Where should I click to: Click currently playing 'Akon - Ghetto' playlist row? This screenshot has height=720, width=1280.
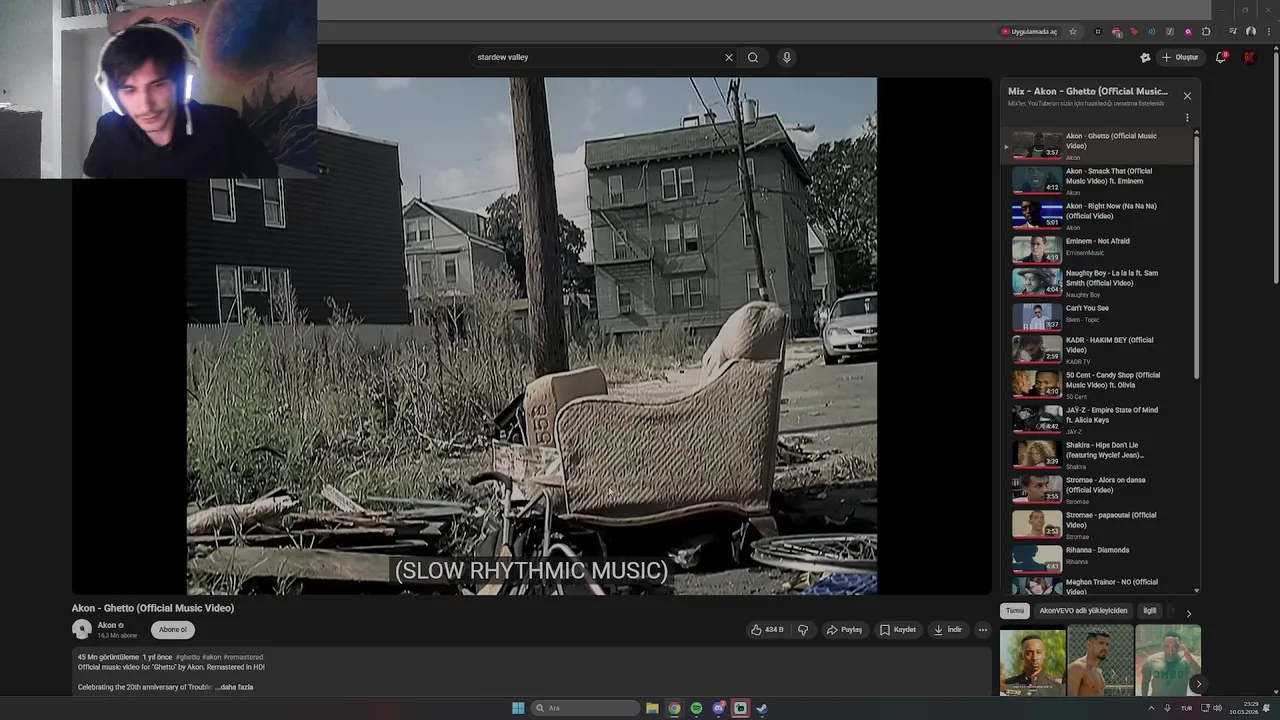point(1098,146)
